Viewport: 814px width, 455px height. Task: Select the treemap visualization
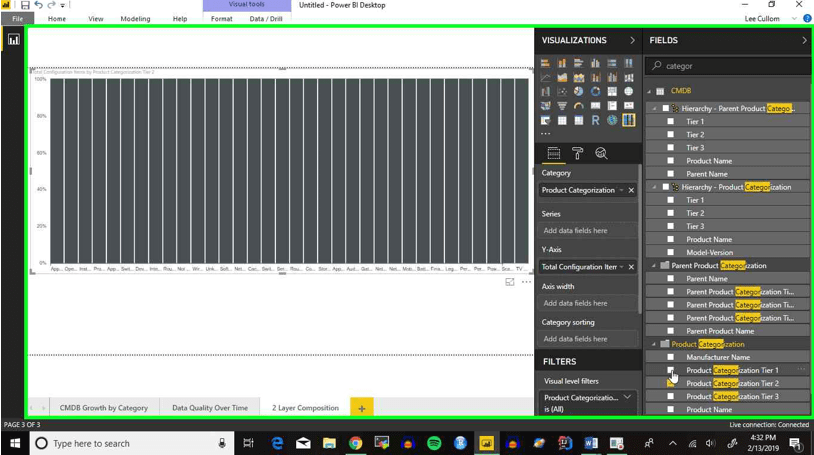click(612, 91)
